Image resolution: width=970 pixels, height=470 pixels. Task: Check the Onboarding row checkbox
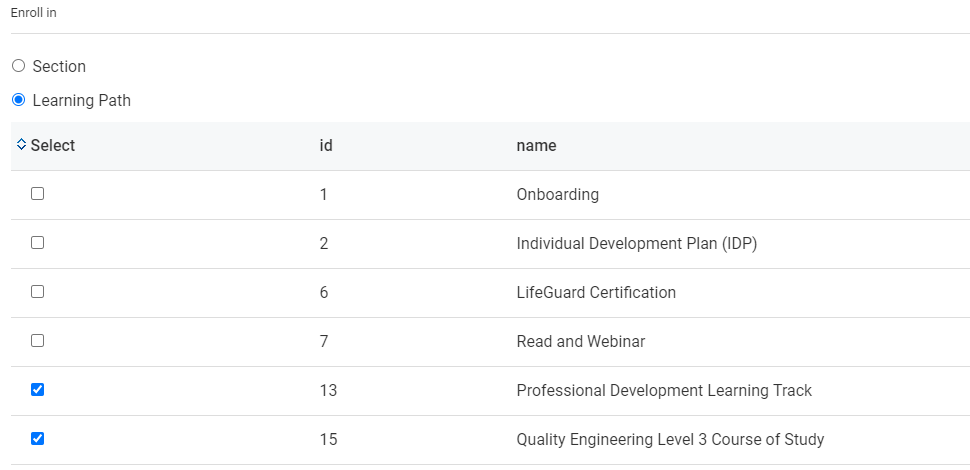coord(38,194)
